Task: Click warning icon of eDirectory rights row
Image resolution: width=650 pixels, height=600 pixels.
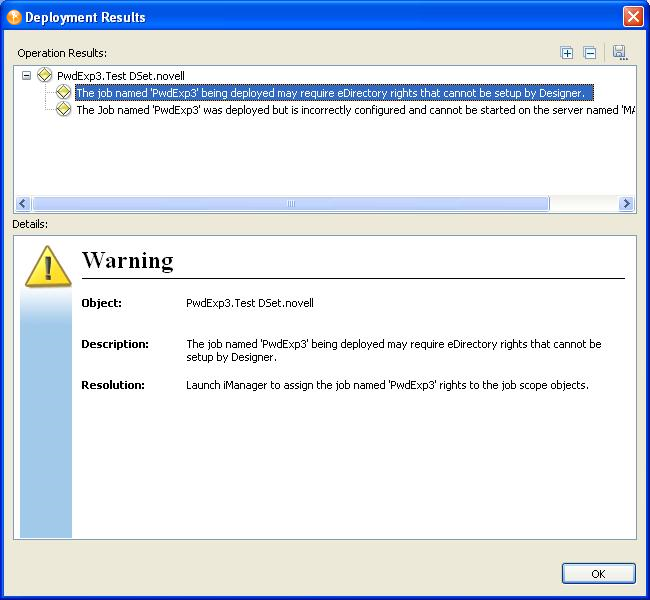Action: (63, 92)
